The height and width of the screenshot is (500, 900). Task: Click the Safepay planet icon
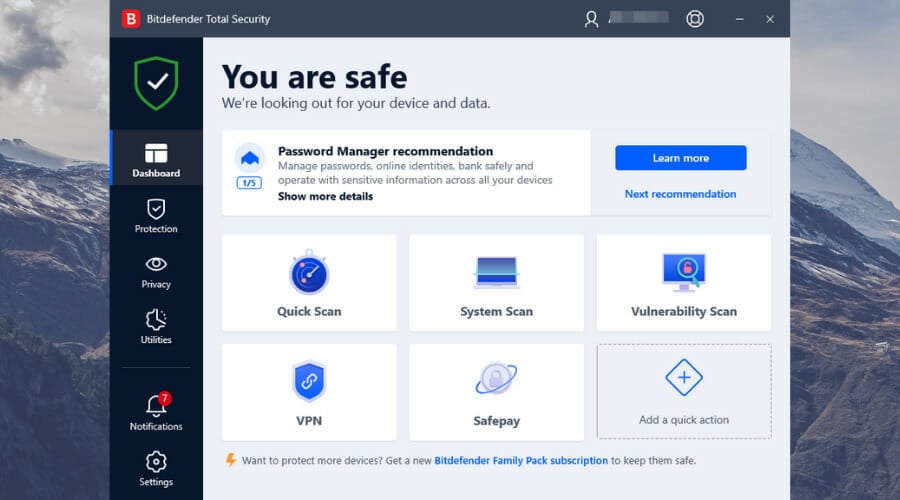(496, 379)
